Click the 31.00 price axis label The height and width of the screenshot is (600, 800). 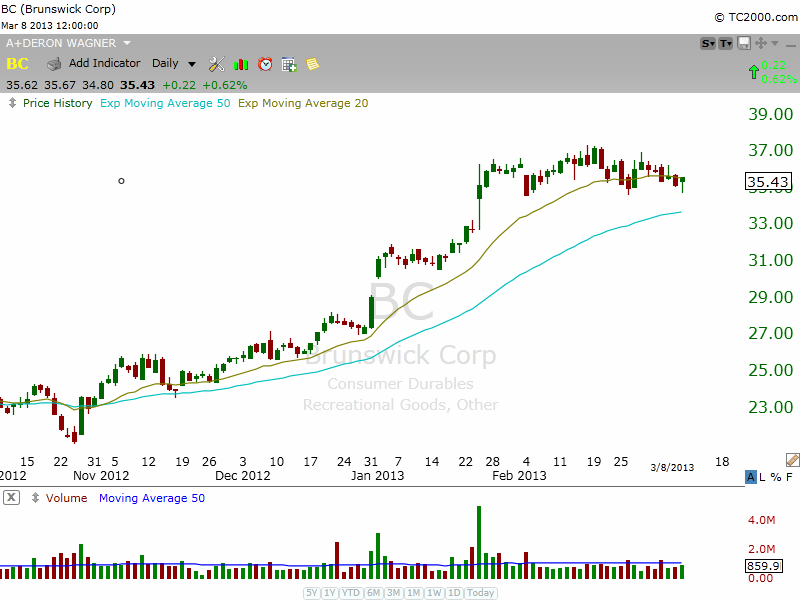click(x=770, y=260)
